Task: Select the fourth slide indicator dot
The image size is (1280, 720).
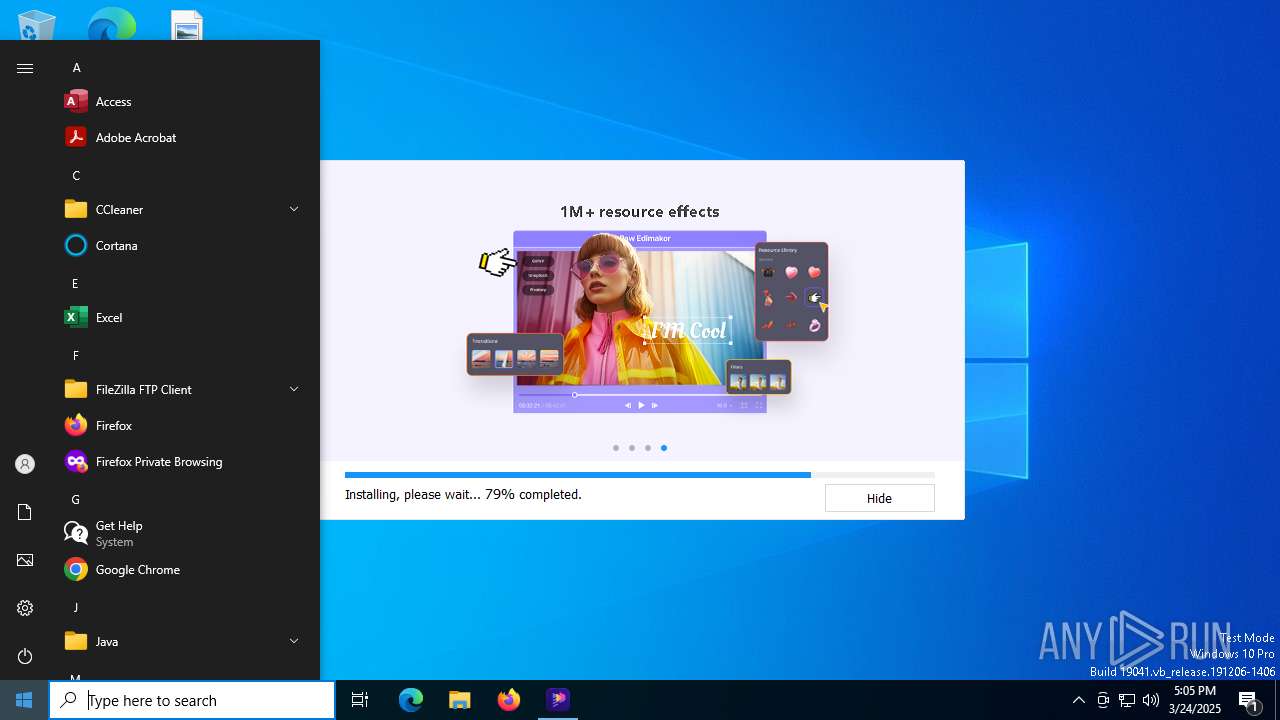Action: coord(664,448)
